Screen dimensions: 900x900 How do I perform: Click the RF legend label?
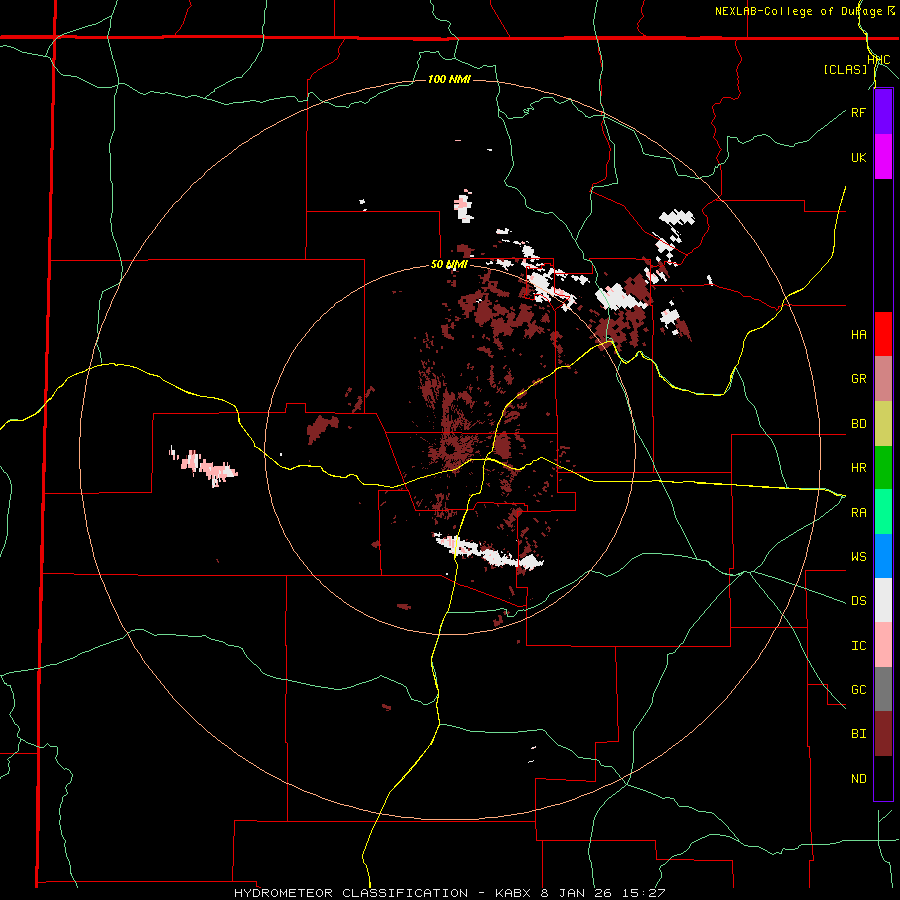click(x=858, y=112)
